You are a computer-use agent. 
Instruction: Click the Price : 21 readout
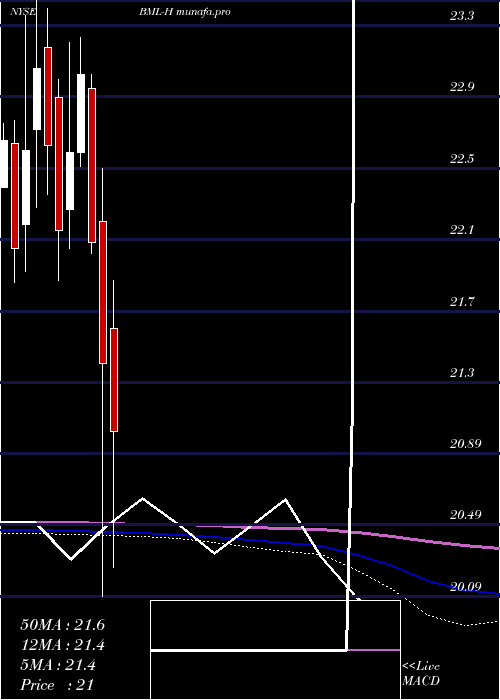pos(57,685)
